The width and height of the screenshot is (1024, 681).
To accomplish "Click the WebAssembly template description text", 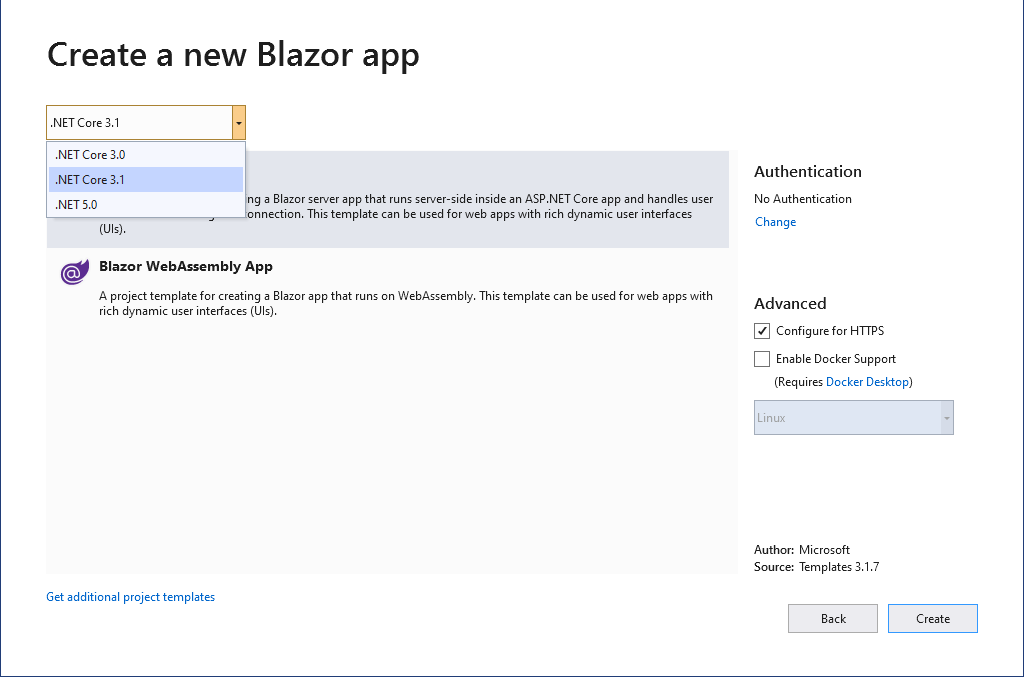I will [405, 303].
